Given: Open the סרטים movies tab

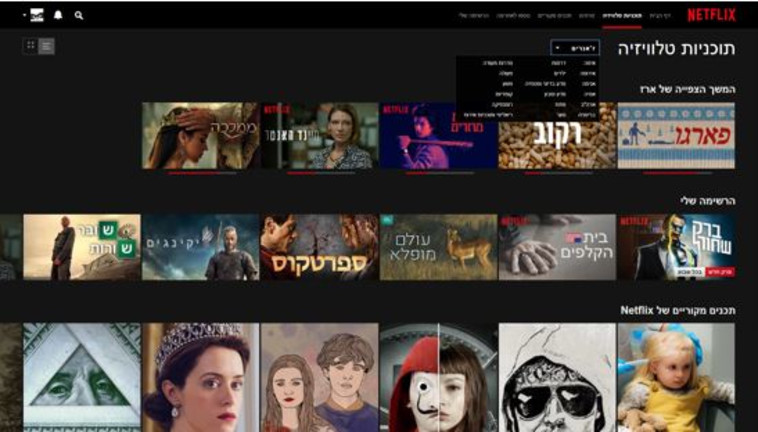Looking at the screenshot, I should 589,16.
